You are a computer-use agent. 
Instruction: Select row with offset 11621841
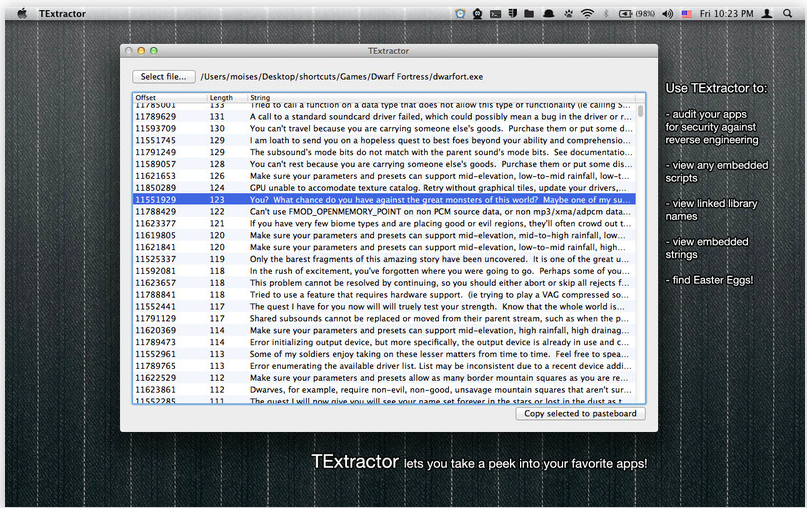(x=384, y=247)
